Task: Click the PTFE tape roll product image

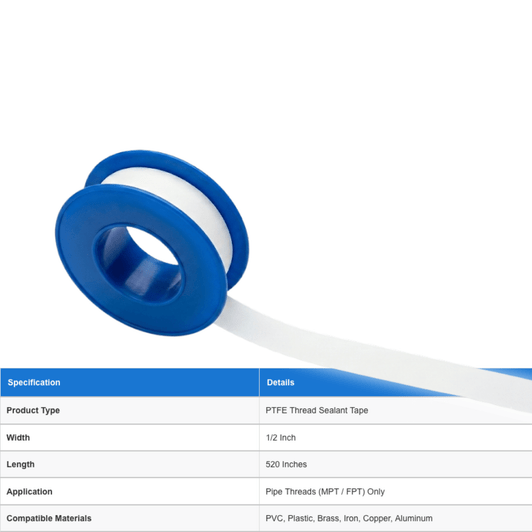Action: pos(152,243)
